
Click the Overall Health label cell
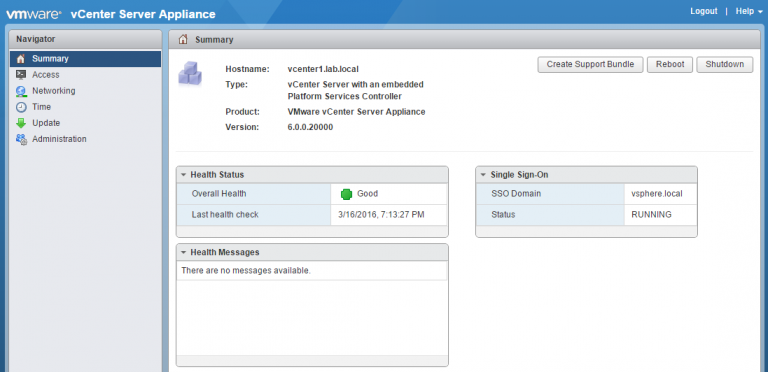pos(254,194)
